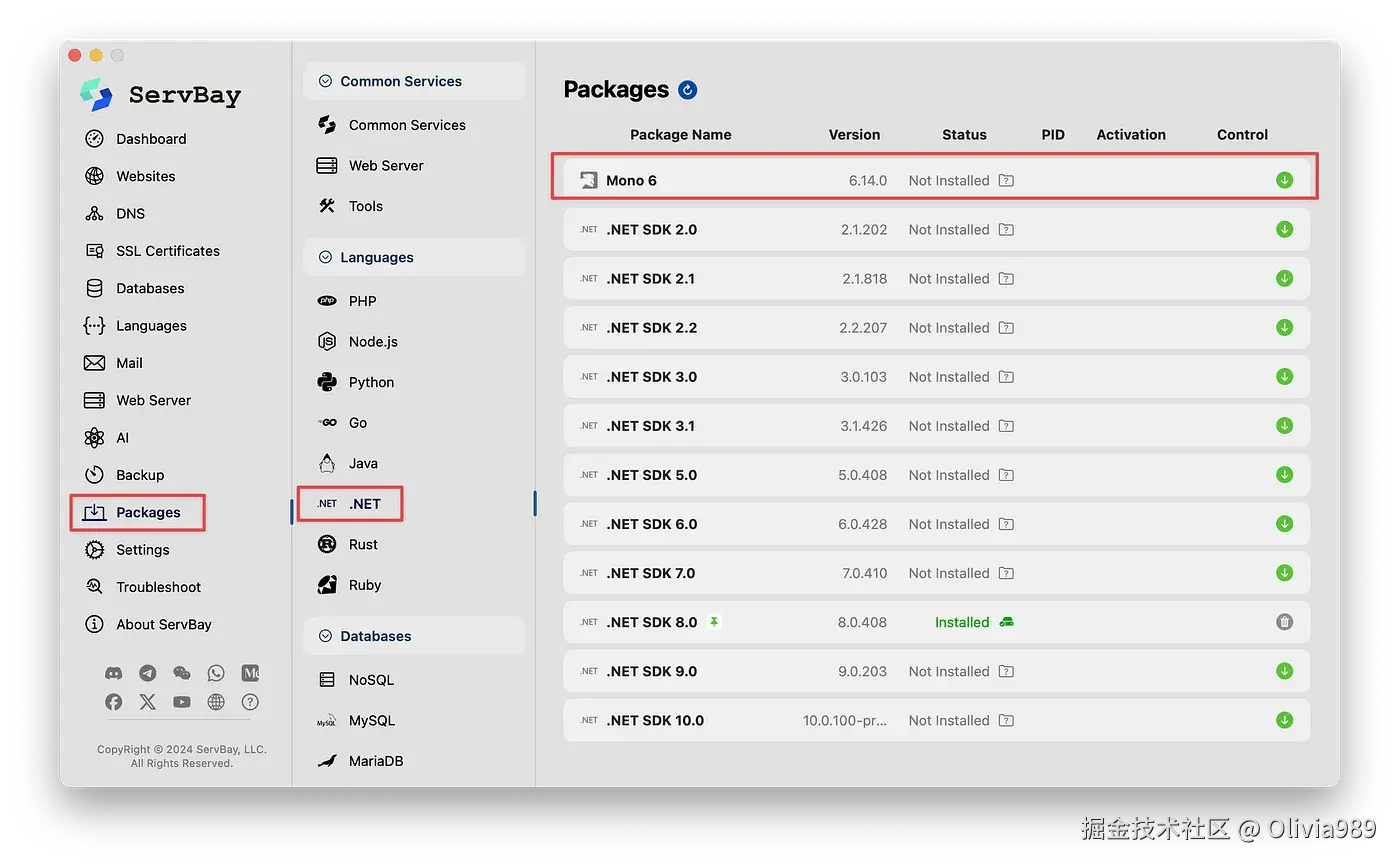Open the Facebook icon in sidebar footer
Image resolution: width=1400 pixels, height=866 pixels.
(x=114, y=702)
